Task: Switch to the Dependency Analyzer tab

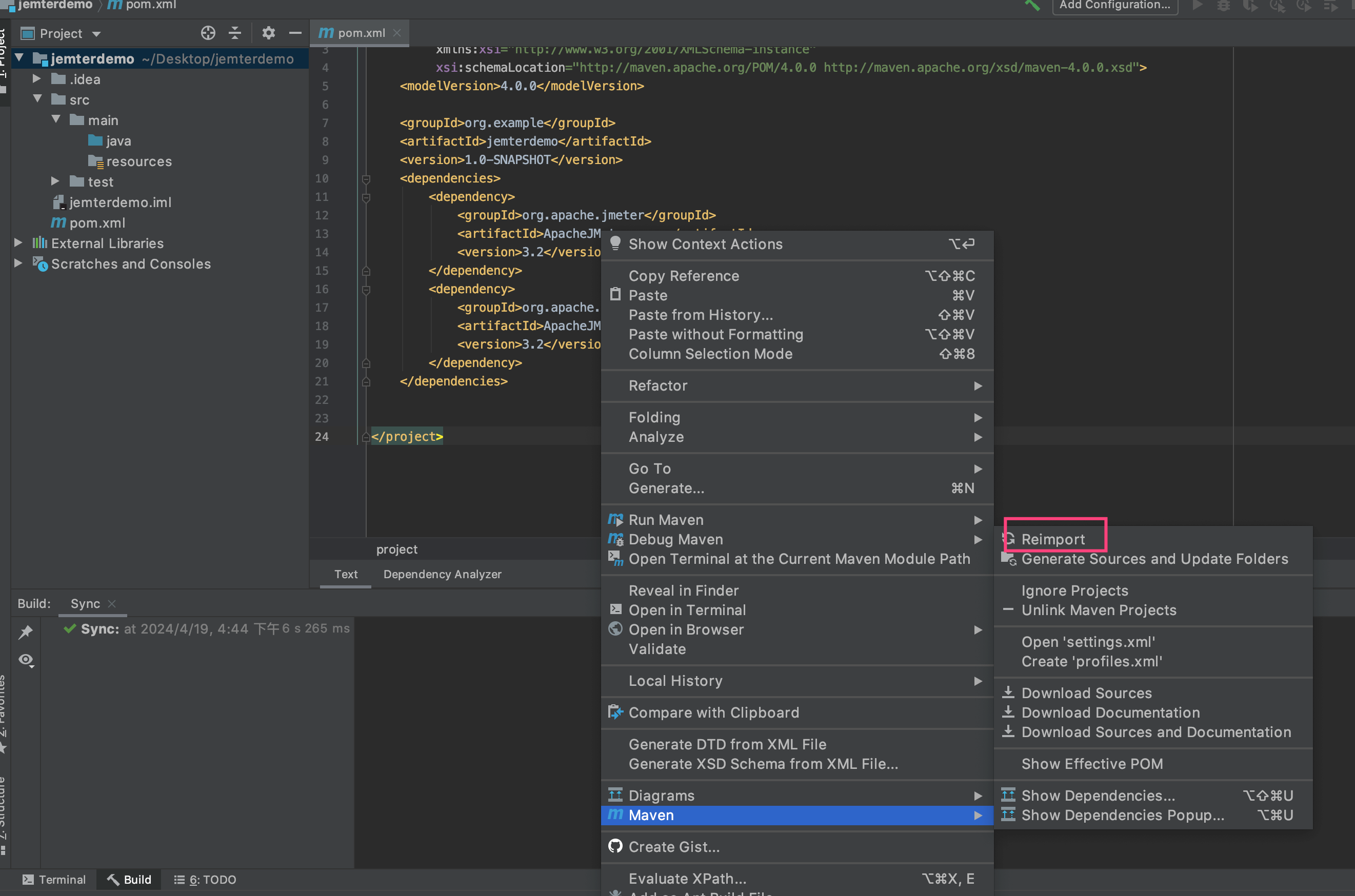Action: [x=442, y=574]
